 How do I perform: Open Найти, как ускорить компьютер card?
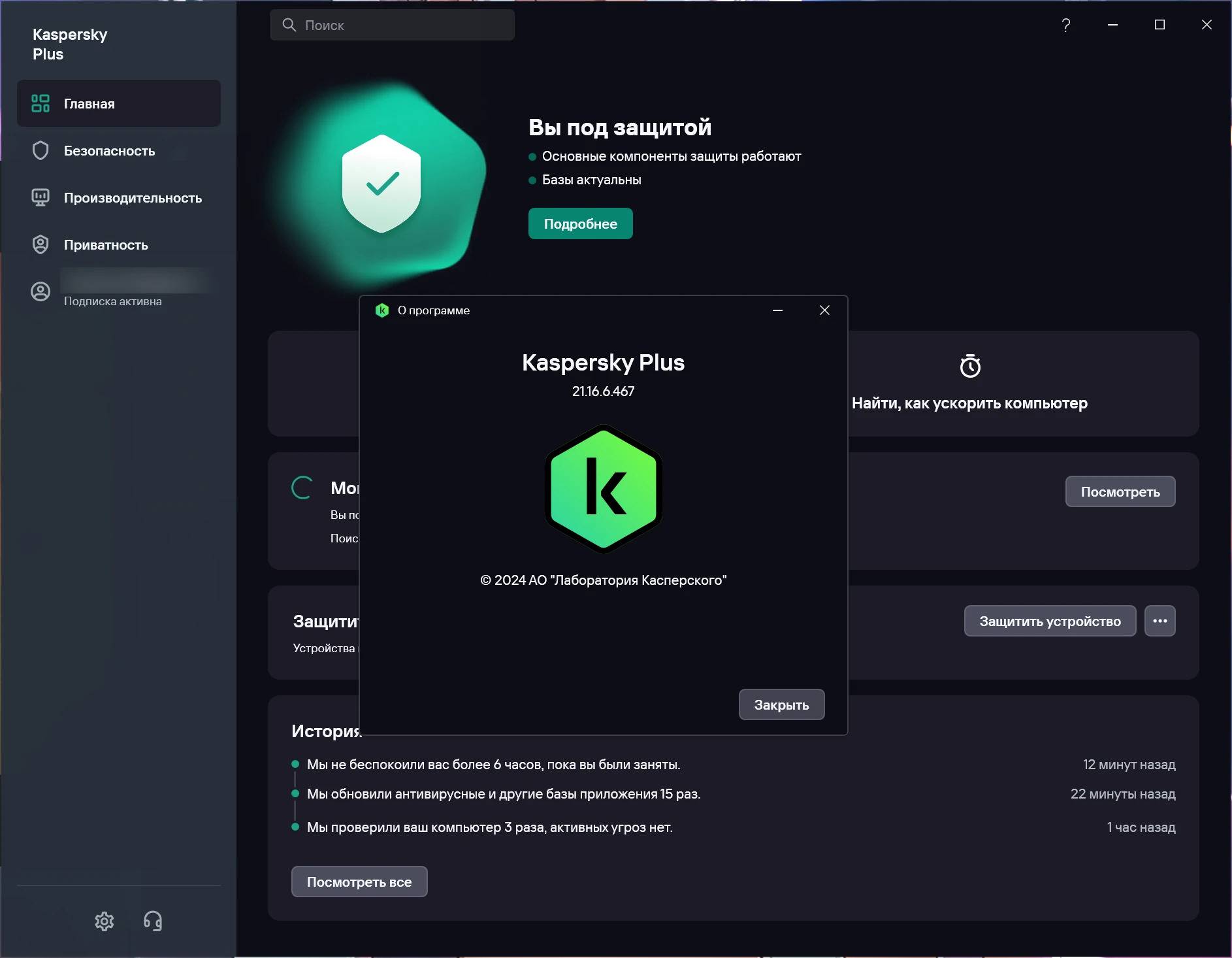[969, 403]
